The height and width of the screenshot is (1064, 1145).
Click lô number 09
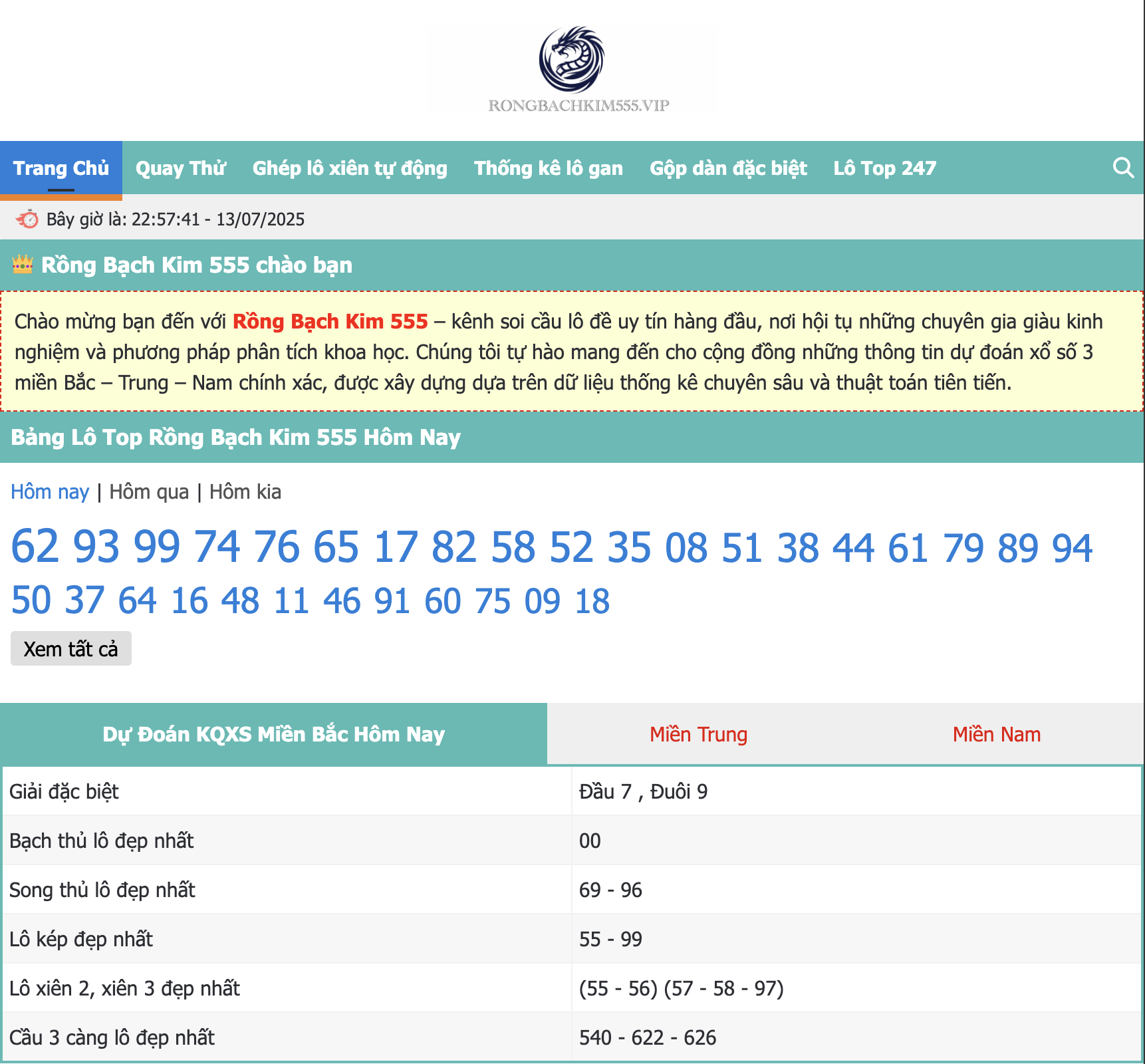tap(543, 600)
